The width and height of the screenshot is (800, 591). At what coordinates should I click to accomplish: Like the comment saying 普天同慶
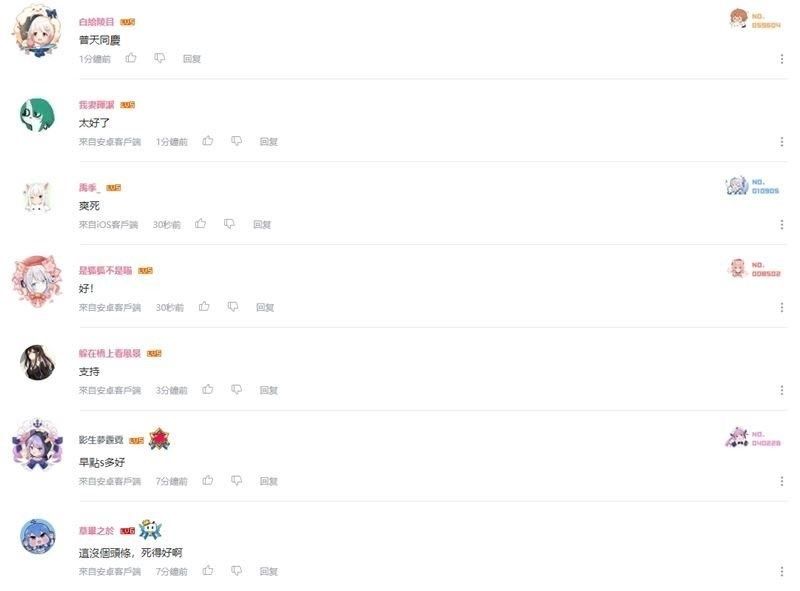coord(131,58)
